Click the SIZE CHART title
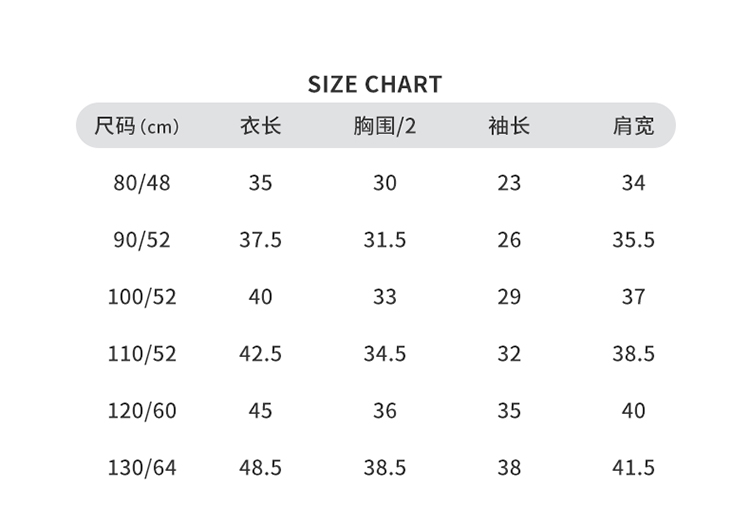Image resolution: width=750 pixels, height=506 pixels. [x=374, y=84]
